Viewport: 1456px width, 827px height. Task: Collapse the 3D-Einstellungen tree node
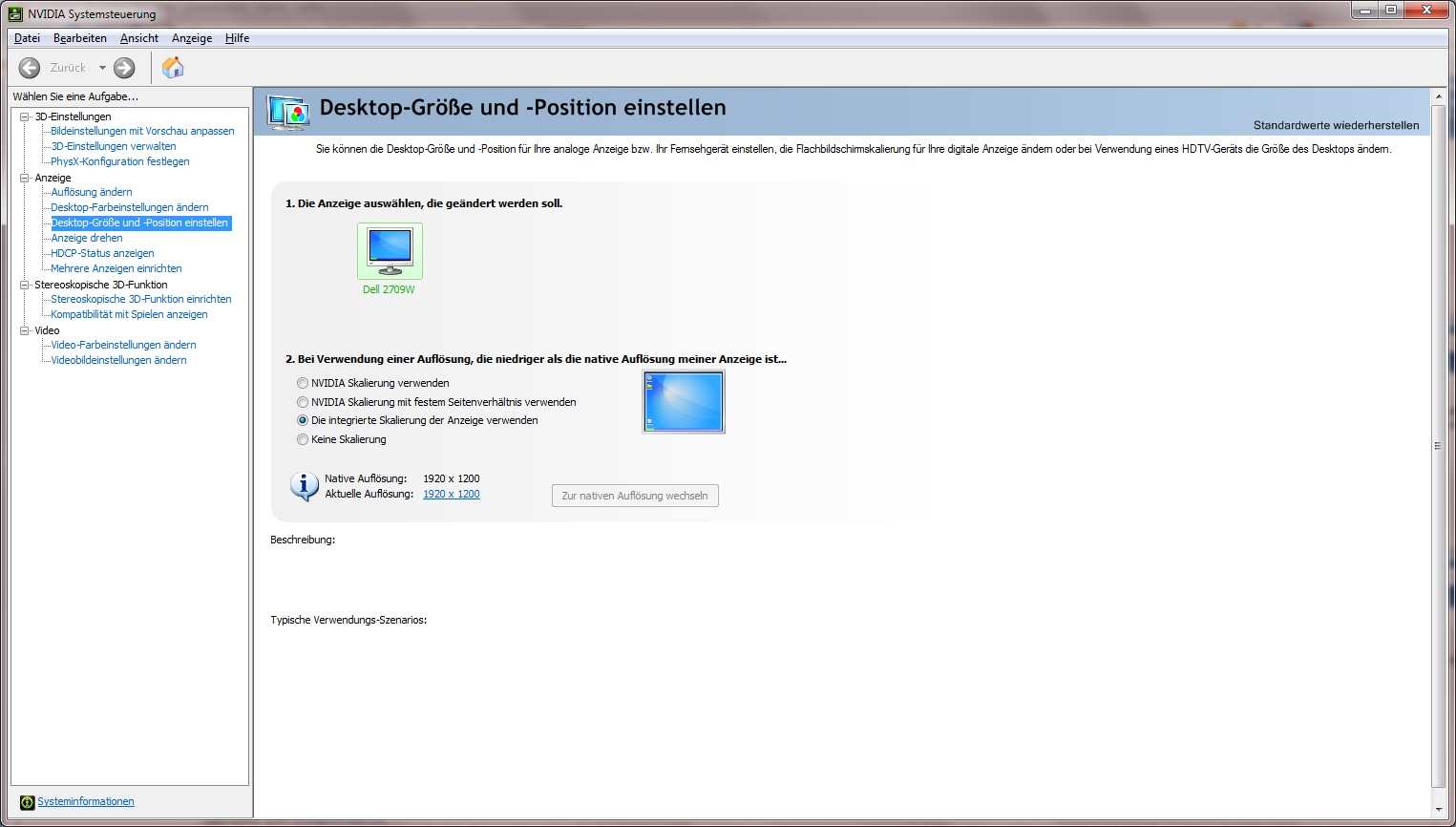25,117
